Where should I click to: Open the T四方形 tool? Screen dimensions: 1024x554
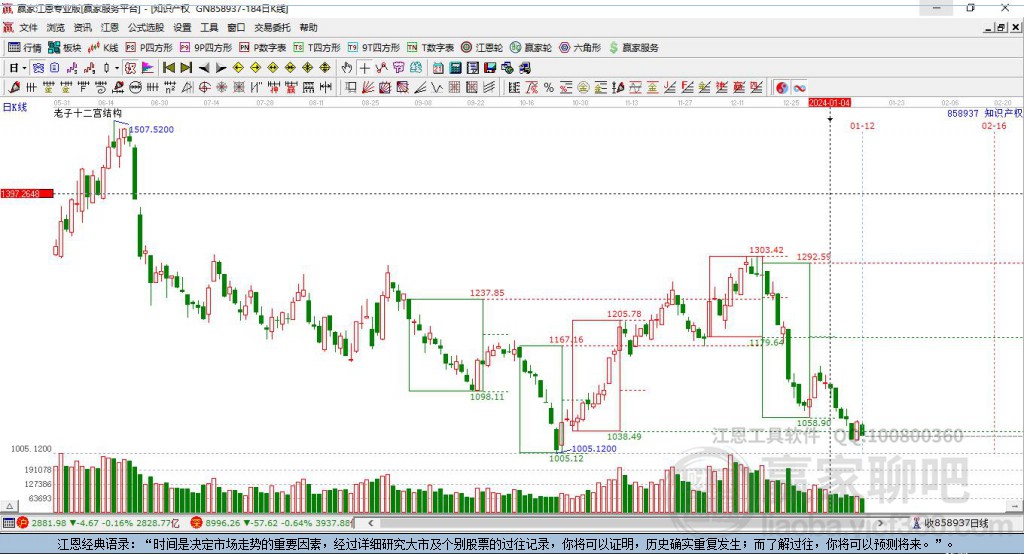pyautogui.click(x=317, y=48)
